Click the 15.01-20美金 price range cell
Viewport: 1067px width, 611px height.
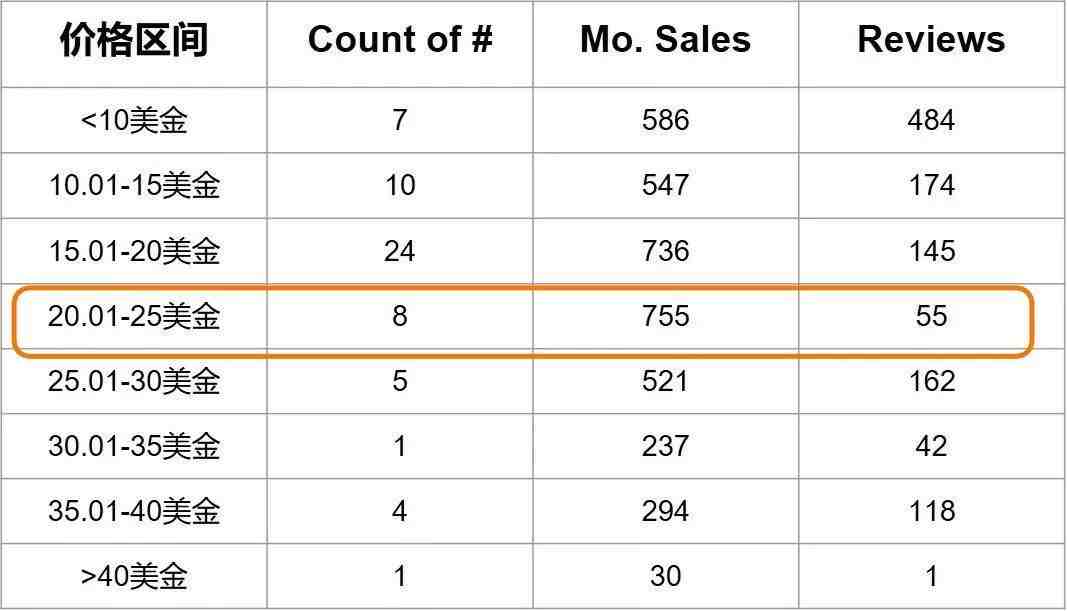click(134, 251)
